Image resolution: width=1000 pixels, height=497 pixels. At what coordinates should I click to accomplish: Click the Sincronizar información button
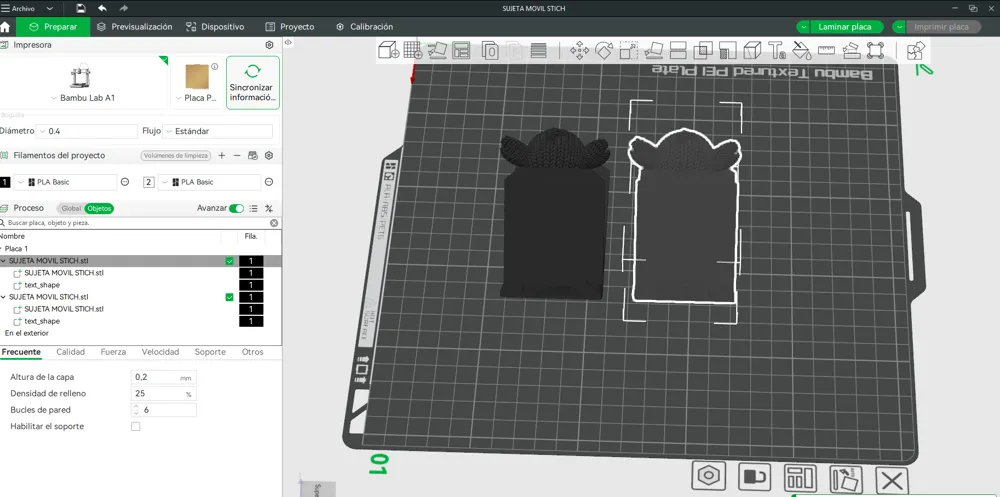pos(253,83)
